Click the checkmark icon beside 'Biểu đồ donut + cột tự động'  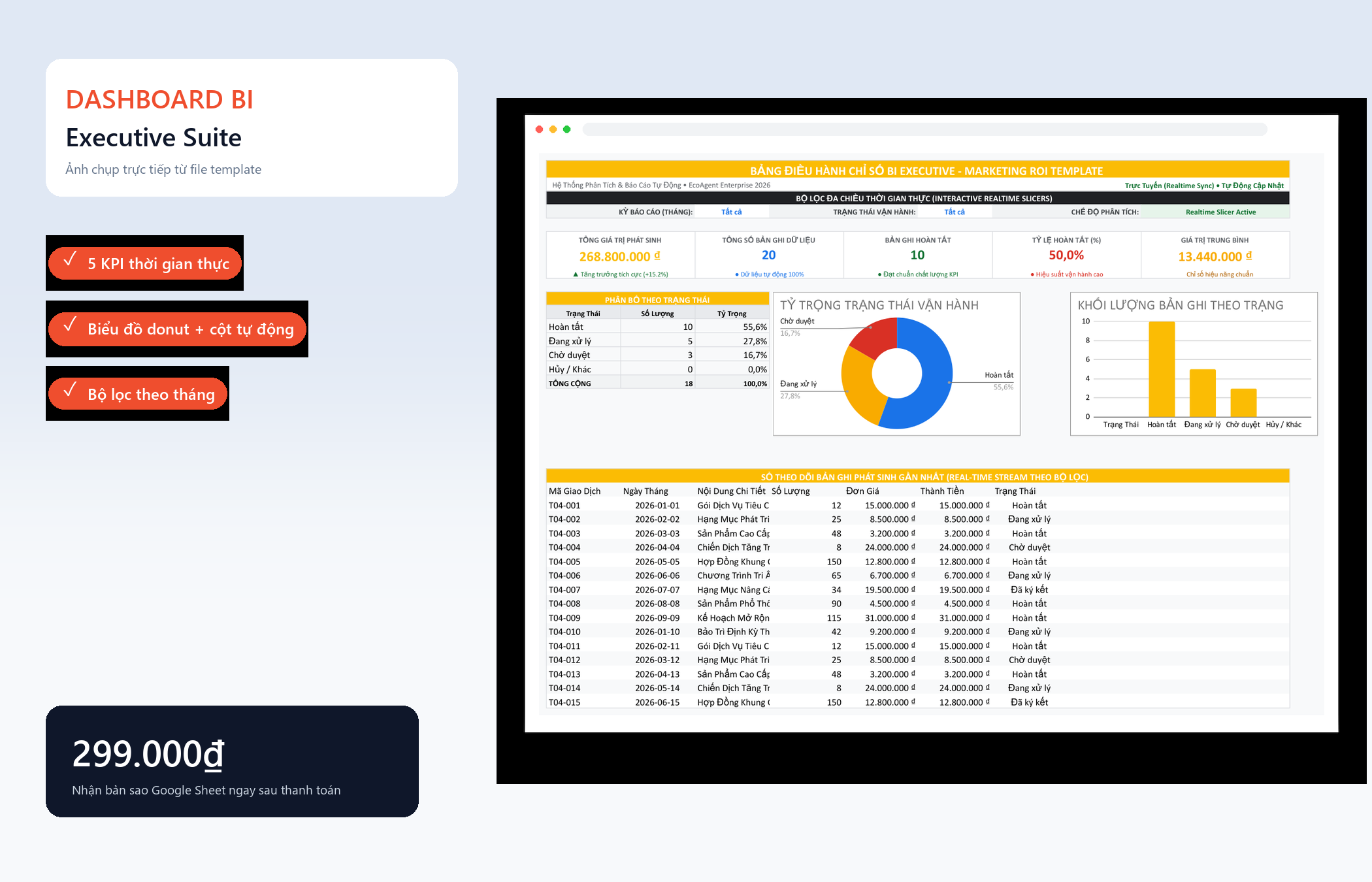tap(70, 324)
